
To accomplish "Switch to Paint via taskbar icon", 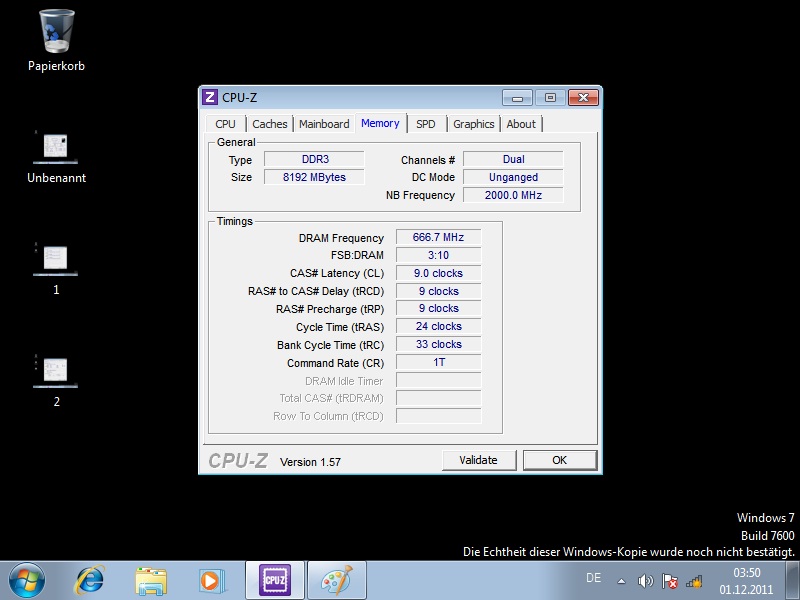I will click(x=337, y=581).
